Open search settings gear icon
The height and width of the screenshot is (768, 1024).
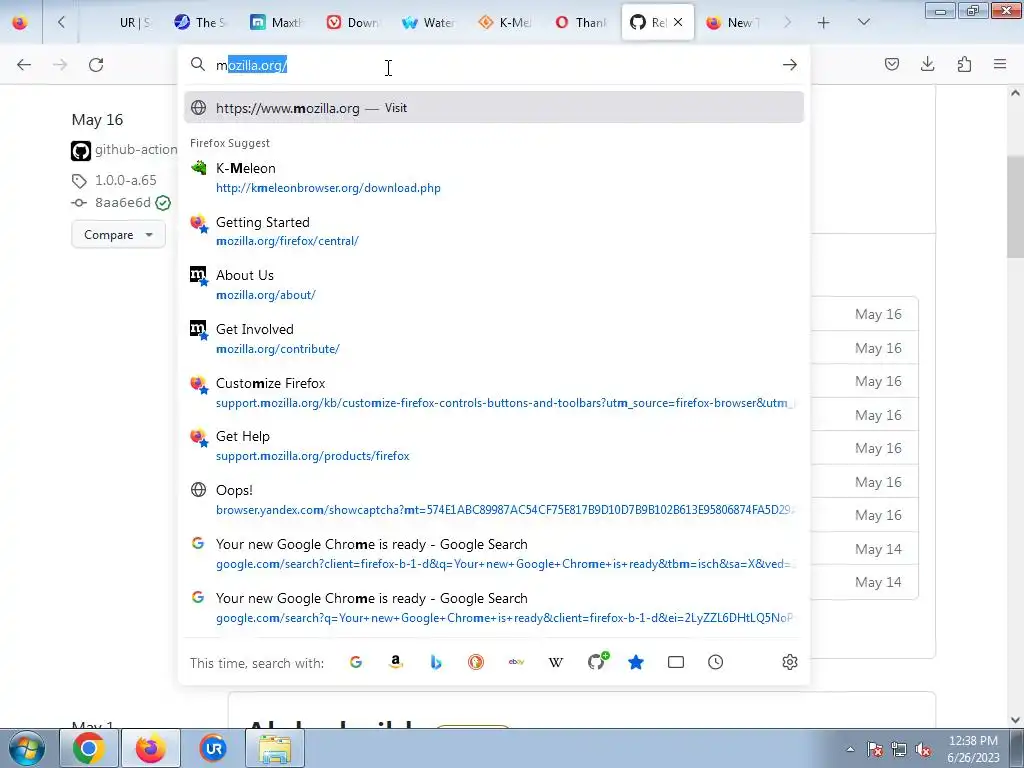click(x=790, y=662)
